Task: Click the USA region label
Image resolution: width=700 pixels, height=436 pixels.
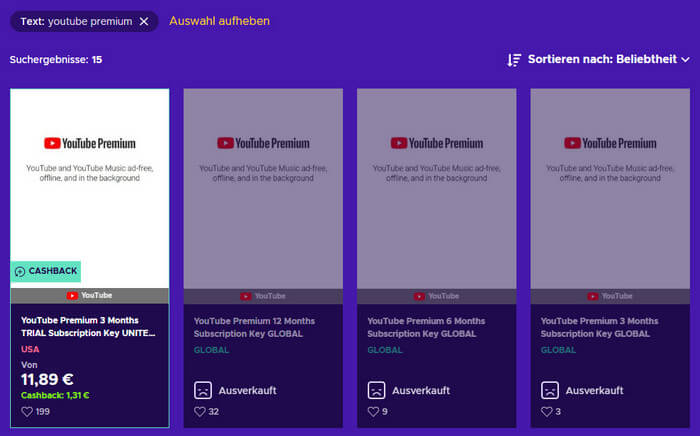Action: 30,349
